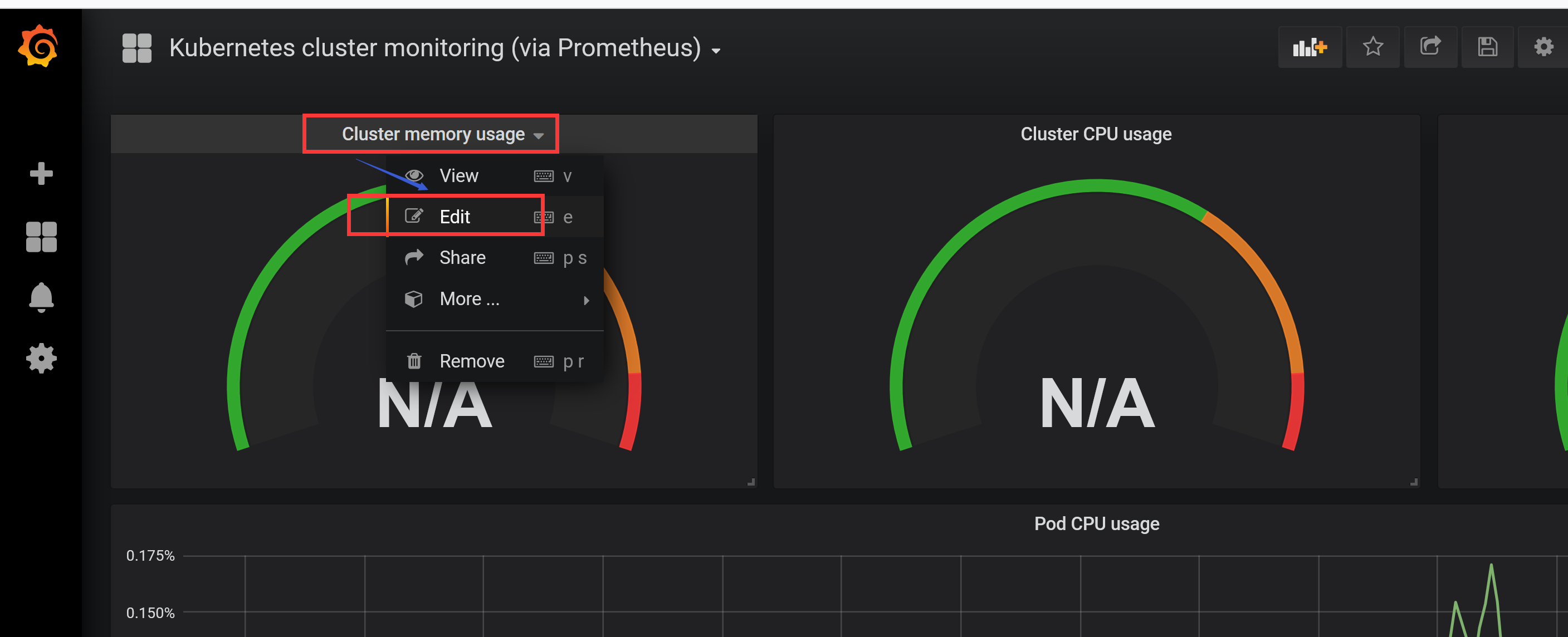Open Alerting bell icon in sidebar
This screenshot has width=1568, height=637.
pos(41,297)
